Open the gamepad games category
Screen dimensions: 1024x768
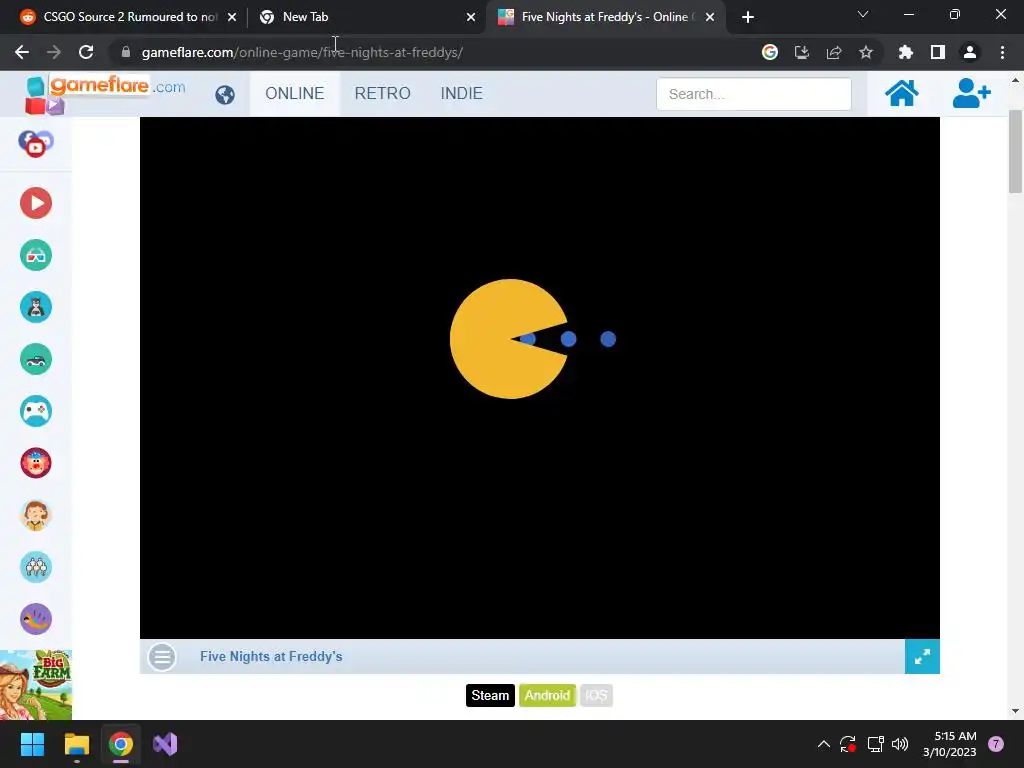pyautogui.click(x=36, y=411)
